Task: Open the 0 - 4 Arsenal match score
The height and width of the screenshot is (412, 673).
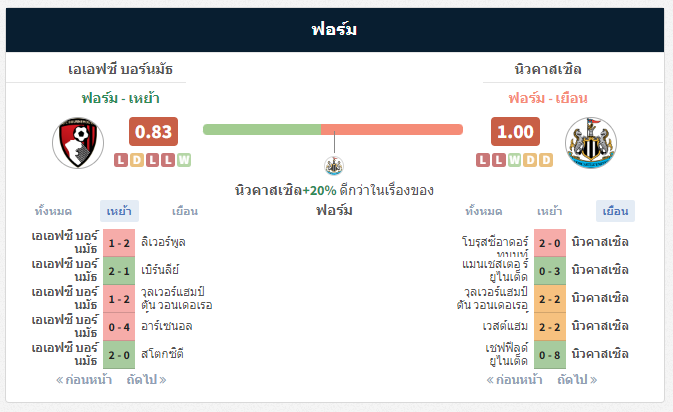Action: pyautogui.click(x=119, y=327)
